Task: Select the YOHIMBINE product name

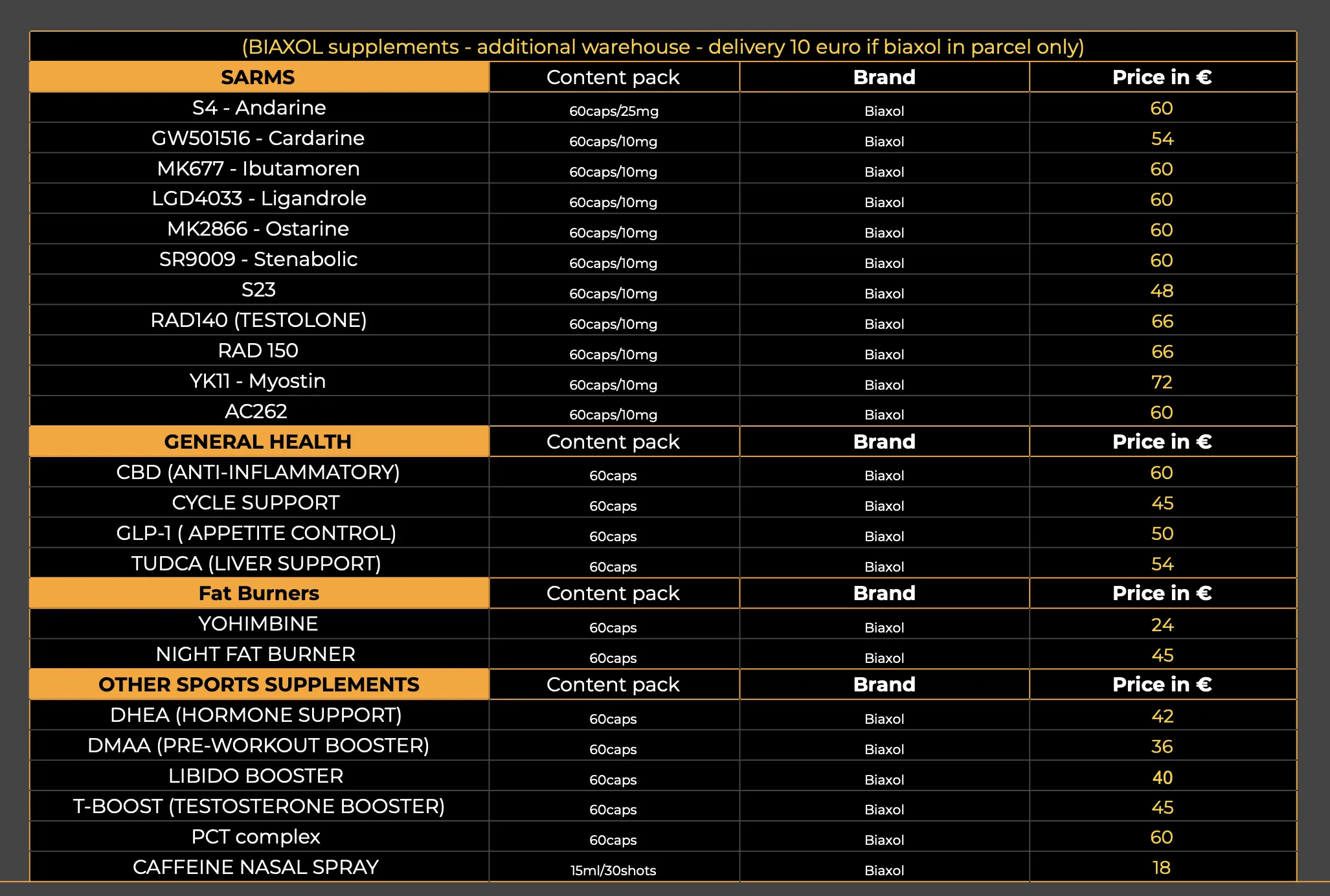Action: click(x=259, y=623)
